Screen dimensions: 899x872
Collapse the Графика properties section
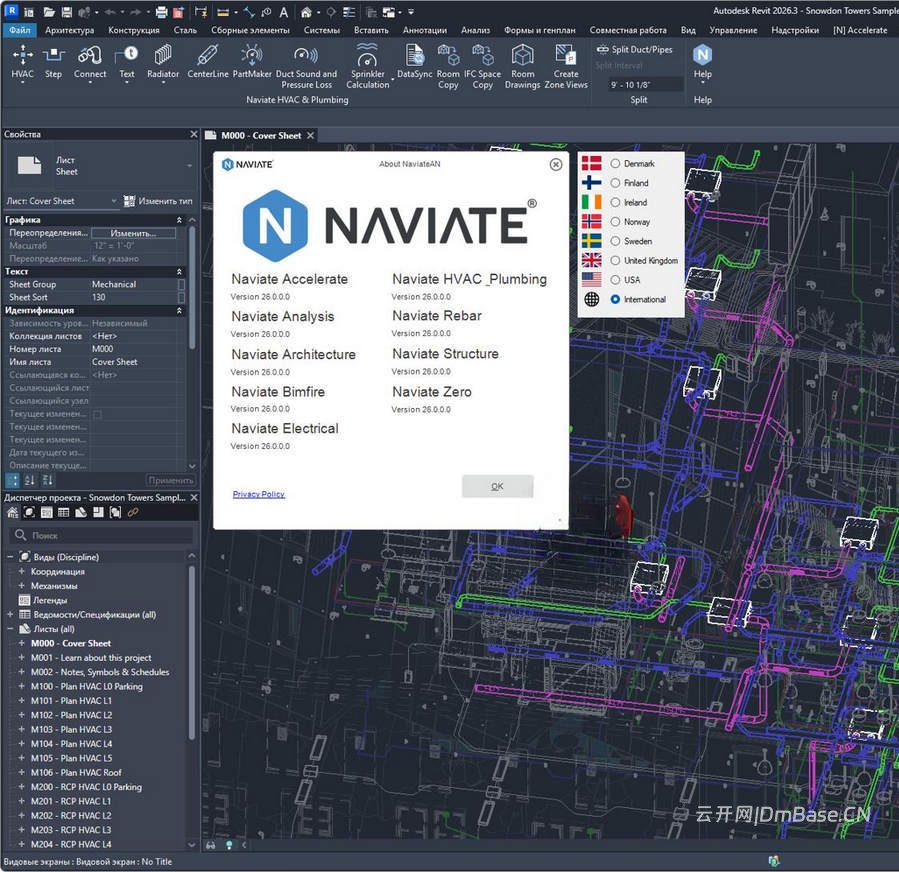[179, 220]
